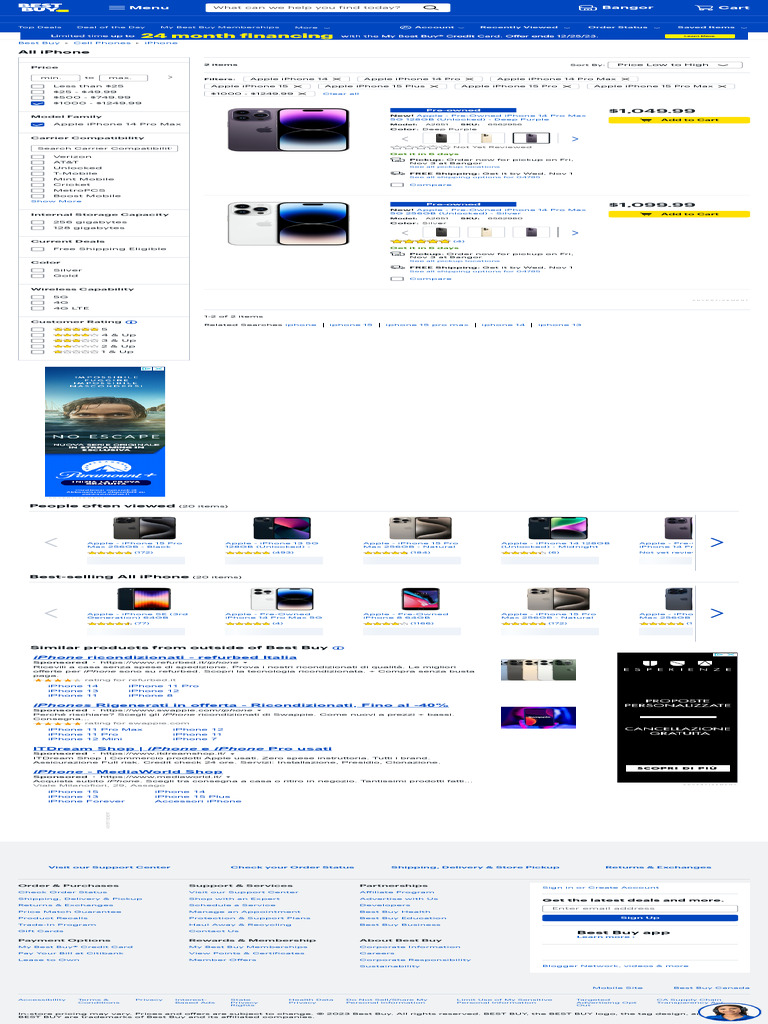Select black swatch on Silver iPhone product

(441, 232)
